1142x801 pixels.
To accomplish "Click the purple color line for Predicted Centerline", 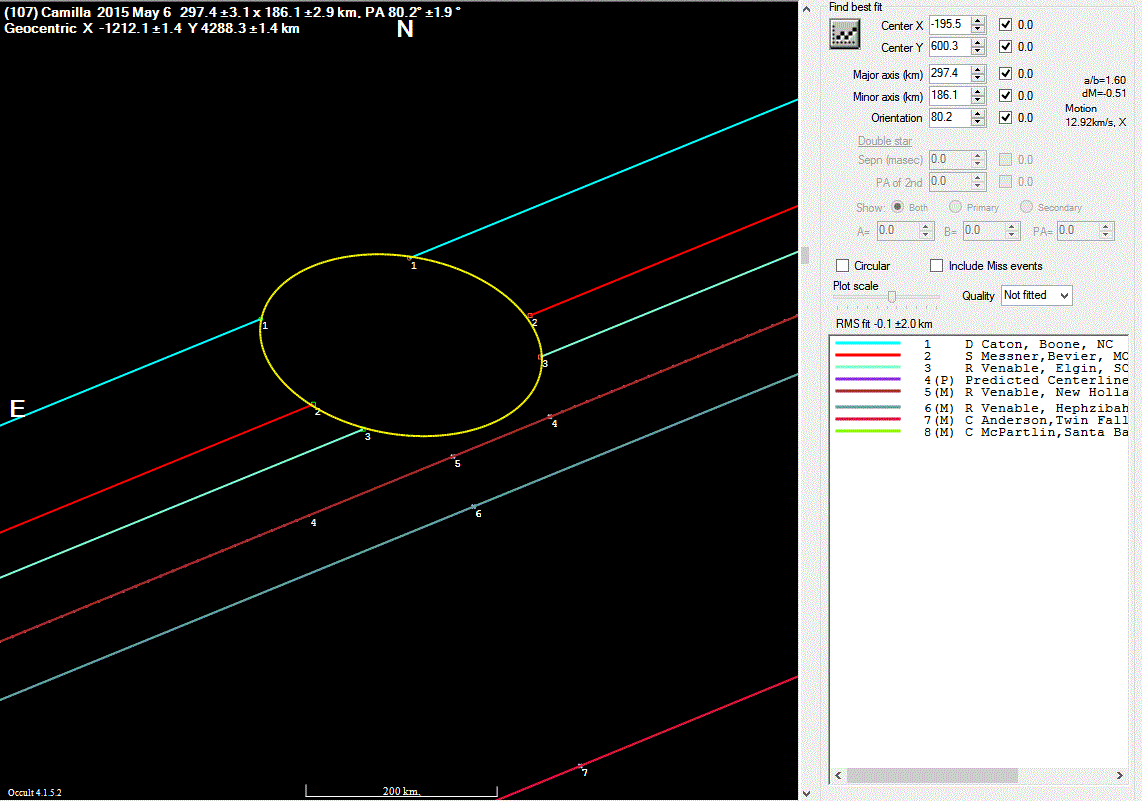I will point(868,379).
